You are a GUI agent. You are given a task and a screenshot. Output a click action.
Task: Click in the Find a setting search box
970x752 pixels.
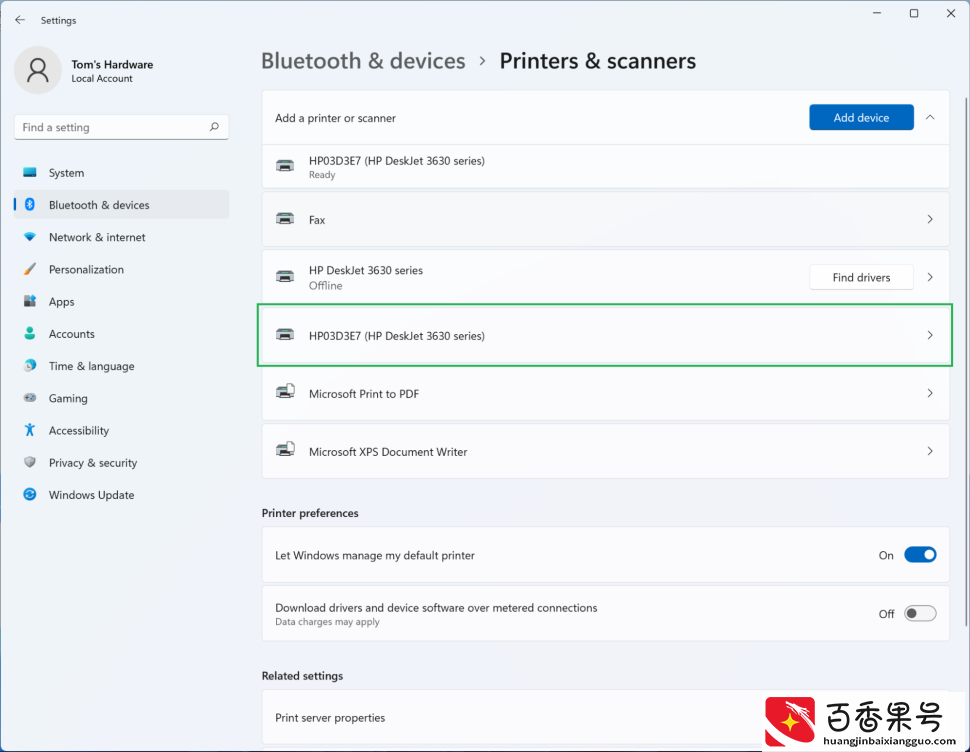(x=121, y=127)
